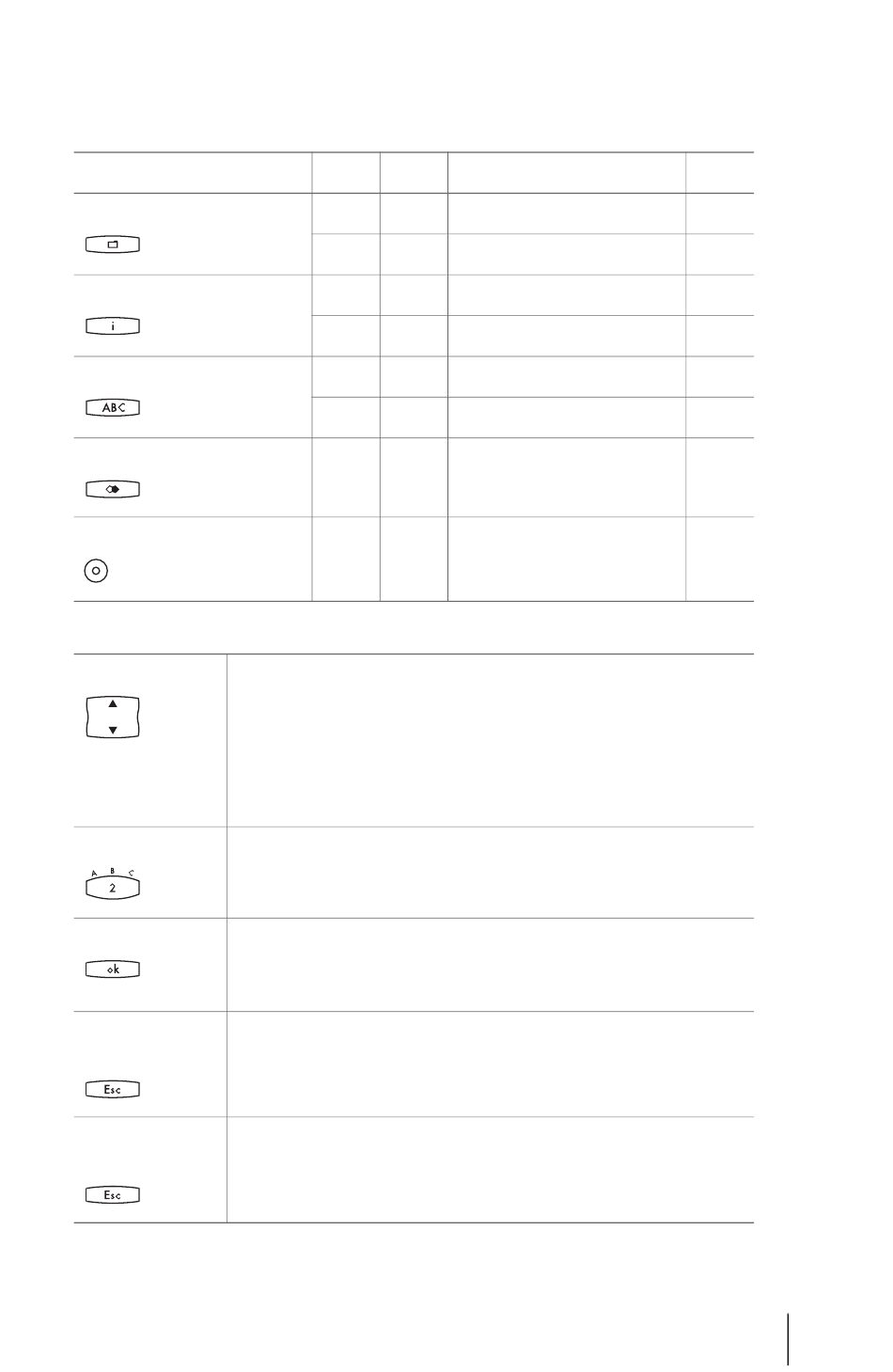Click the ok key icon
Viewport: 893px width, 1372px height.
pyautogui.click(x=113, y=970)
